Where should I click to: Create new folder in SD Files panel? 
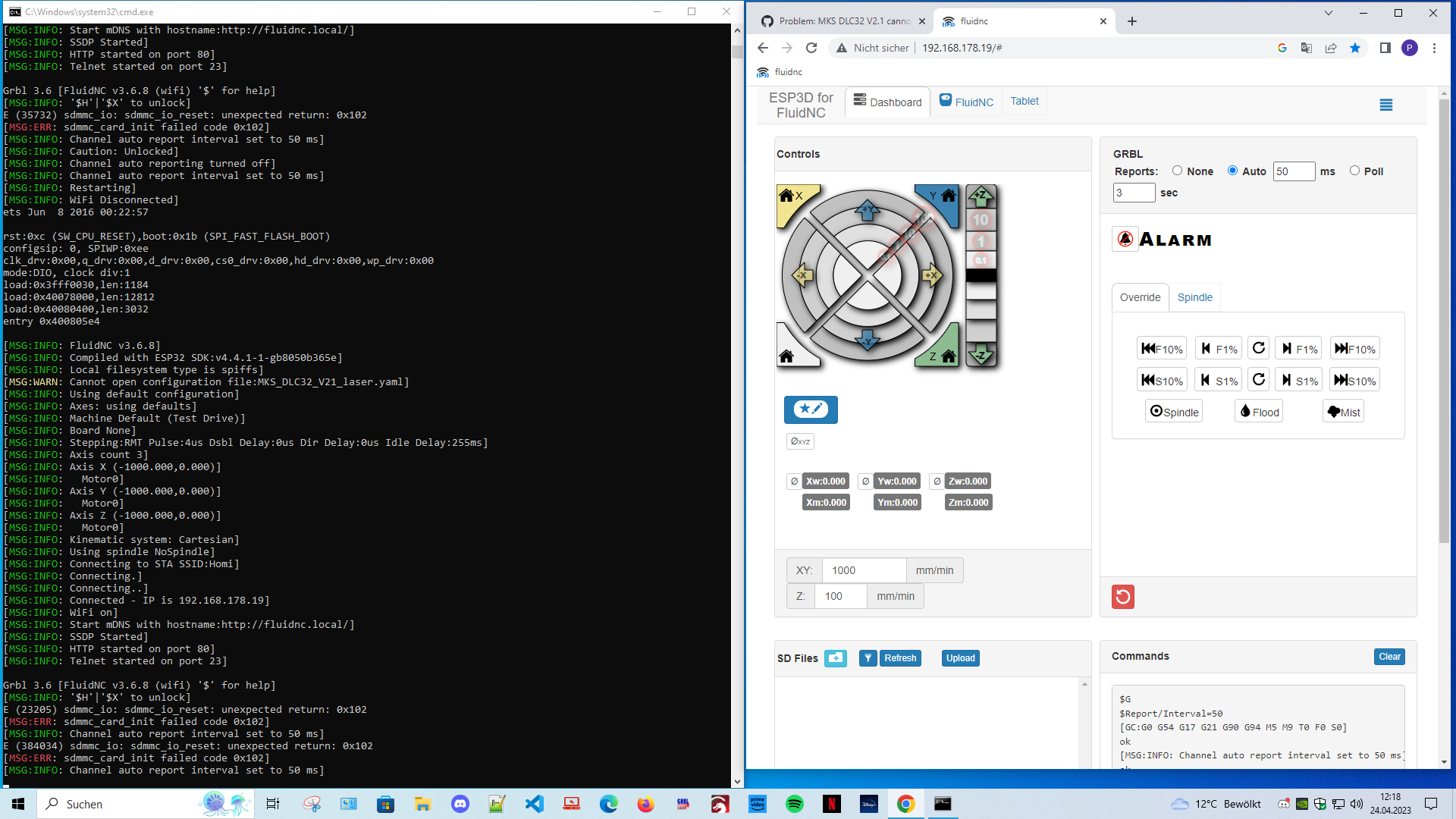pos(836,658)
